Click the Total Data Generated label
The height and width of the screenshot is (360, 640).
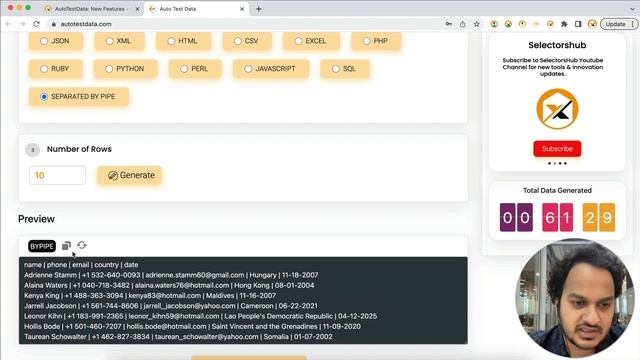click(x=557, y=191)
